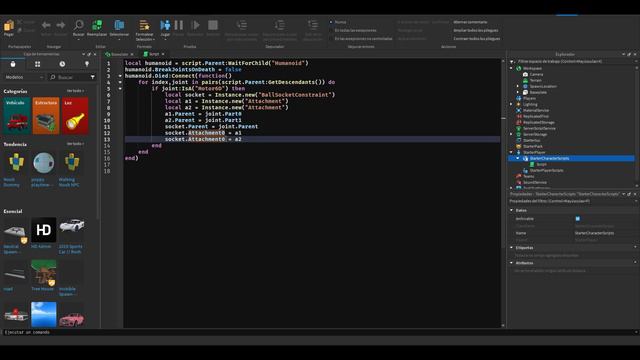Collapse the Datos properties section
This screenshot has height=360, width=640.
click(x=511, y=210)
